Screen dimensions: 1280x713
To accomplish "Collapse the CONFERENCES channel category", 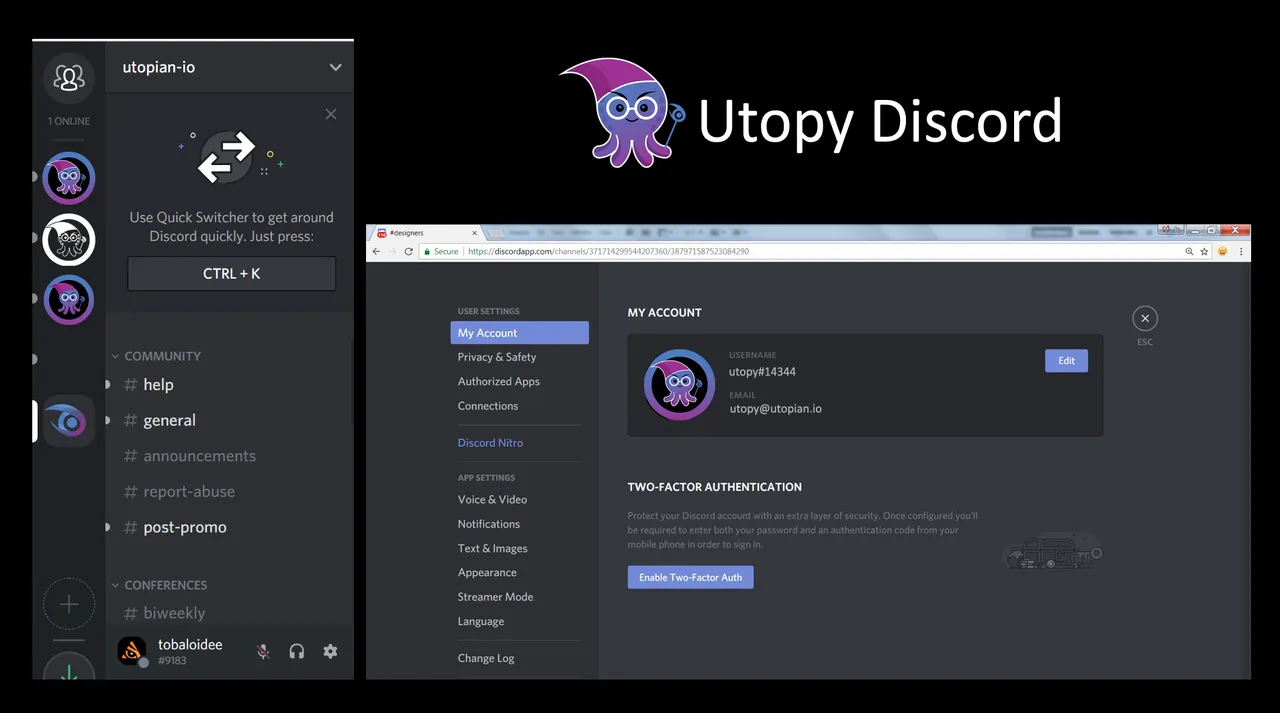I will [160, 585].
